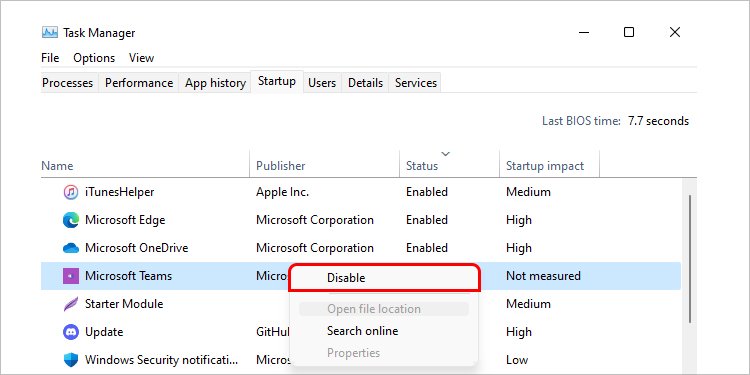Sort list by Publisher column header
The image size is (750, 375).
tap(280, 166)
